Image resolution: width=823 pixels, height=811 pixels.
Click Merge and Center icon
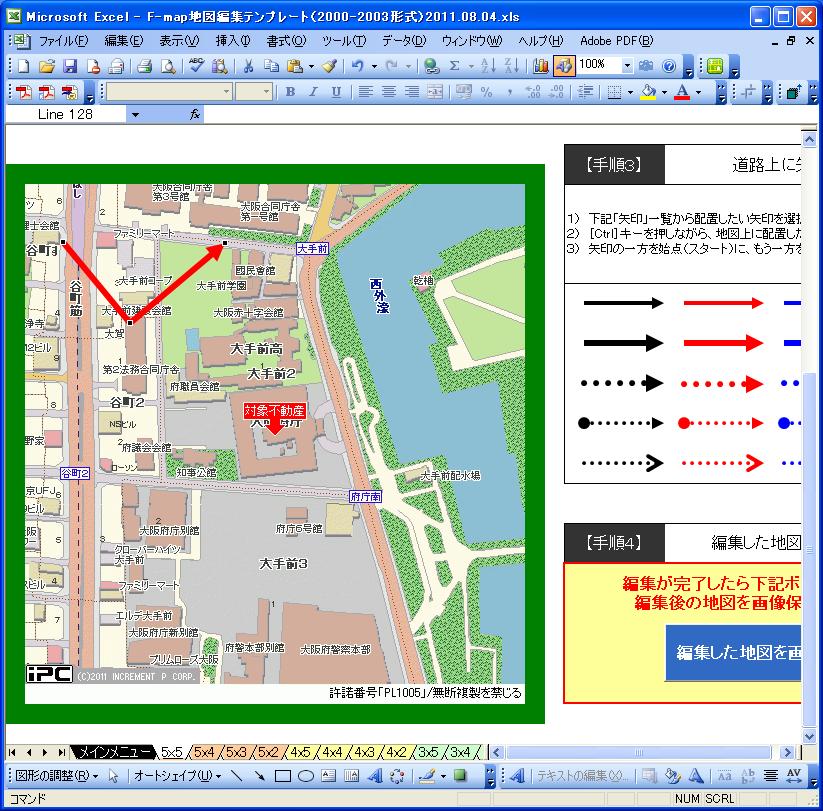435,92
